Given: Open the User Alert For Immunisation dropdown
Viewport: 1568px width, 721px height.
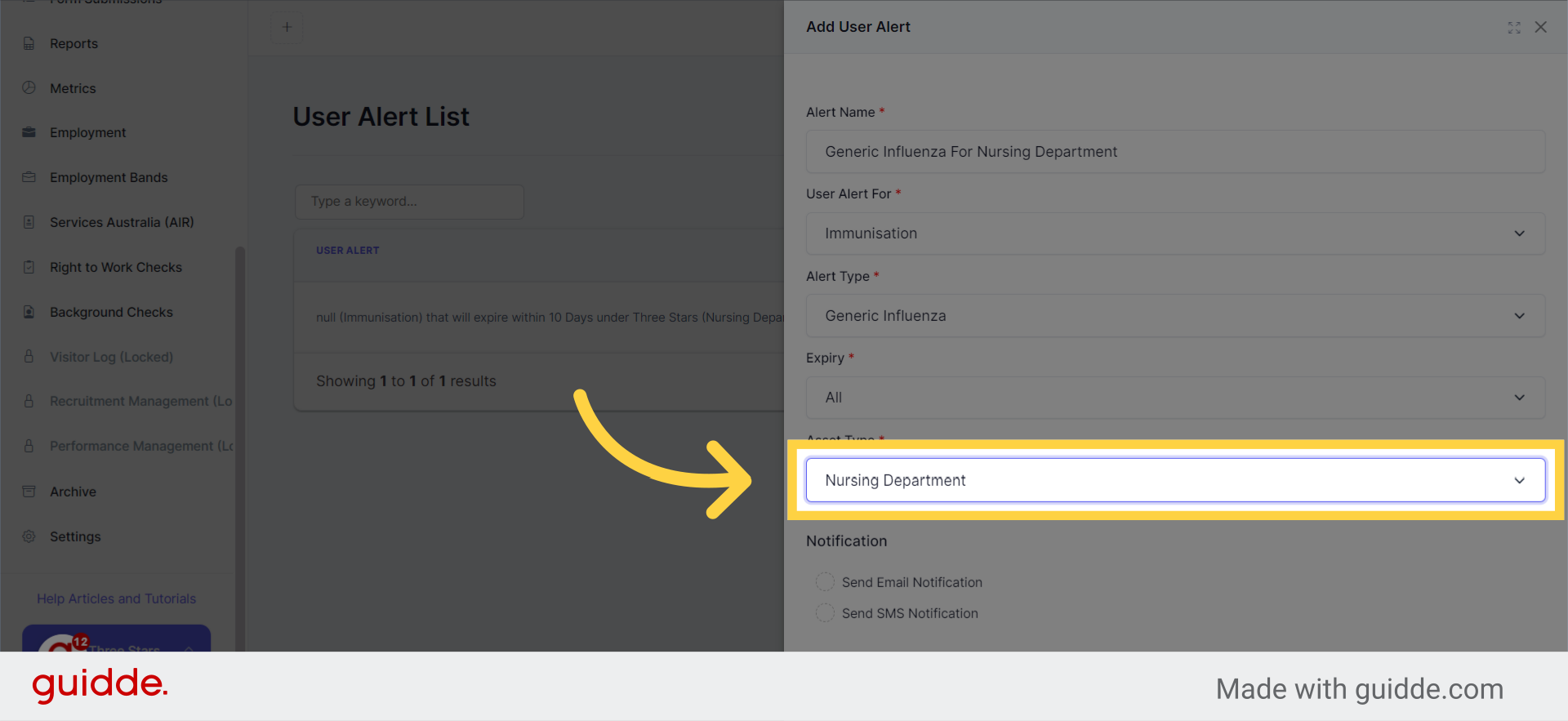Looking at the screenshot, I should tap(1175, 234).
